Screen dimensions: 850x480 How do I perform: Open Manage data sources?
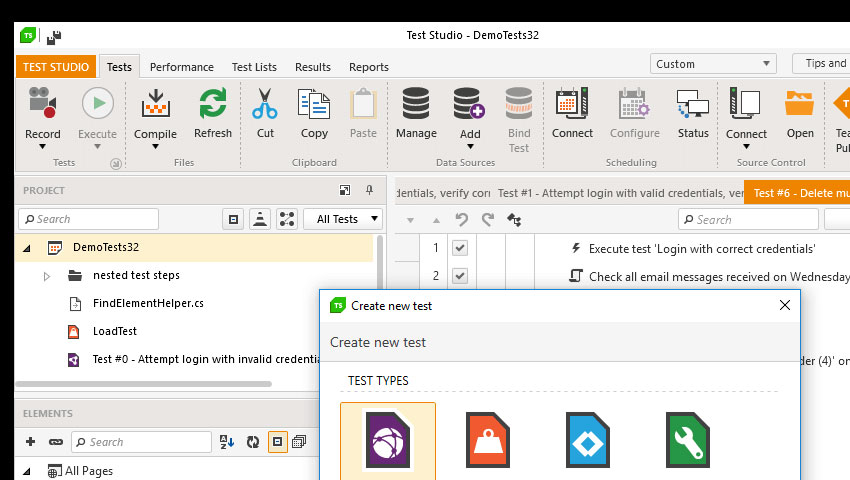[416, 113]
